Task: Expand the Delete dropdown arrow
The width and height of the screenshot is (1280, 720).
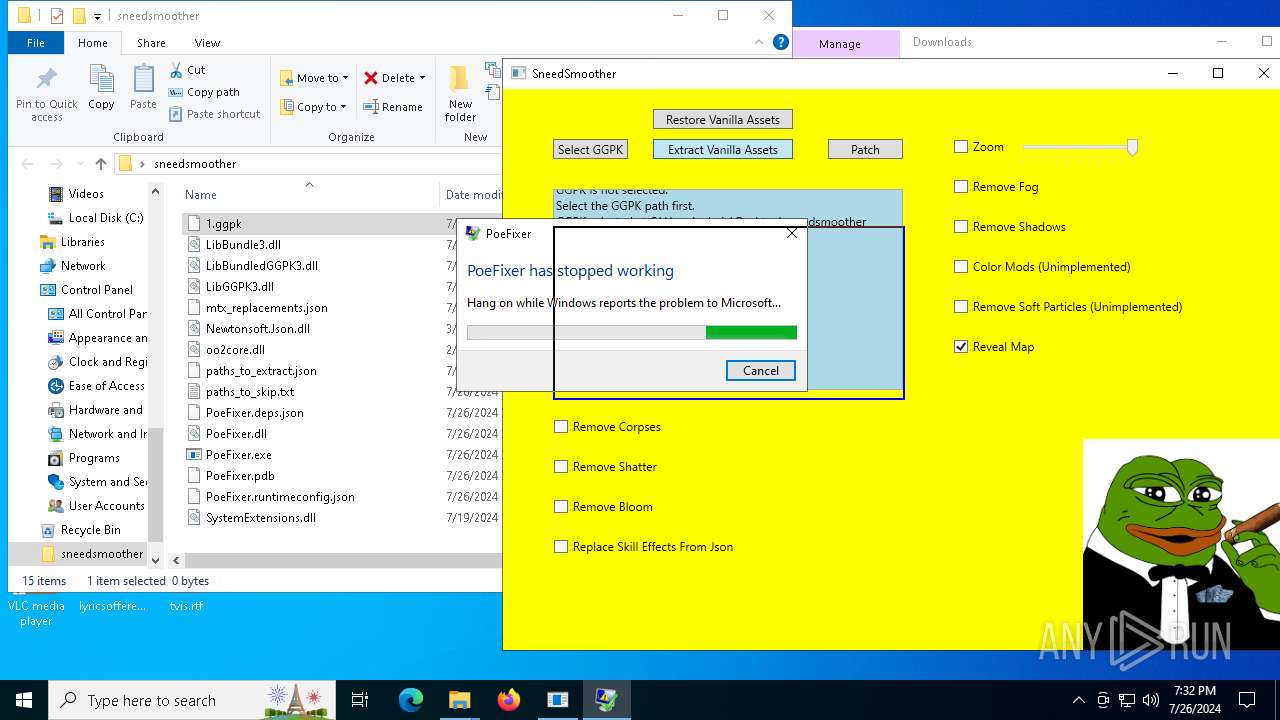Action: pos(422,78)
